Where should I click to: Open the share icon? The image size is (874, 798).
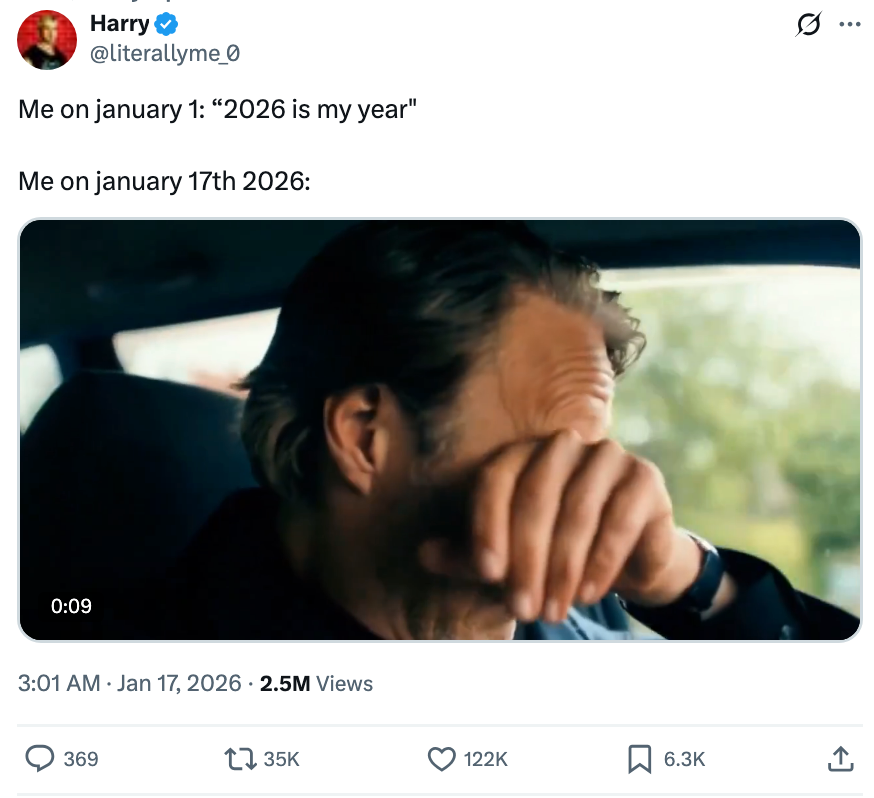click(841, 760)
